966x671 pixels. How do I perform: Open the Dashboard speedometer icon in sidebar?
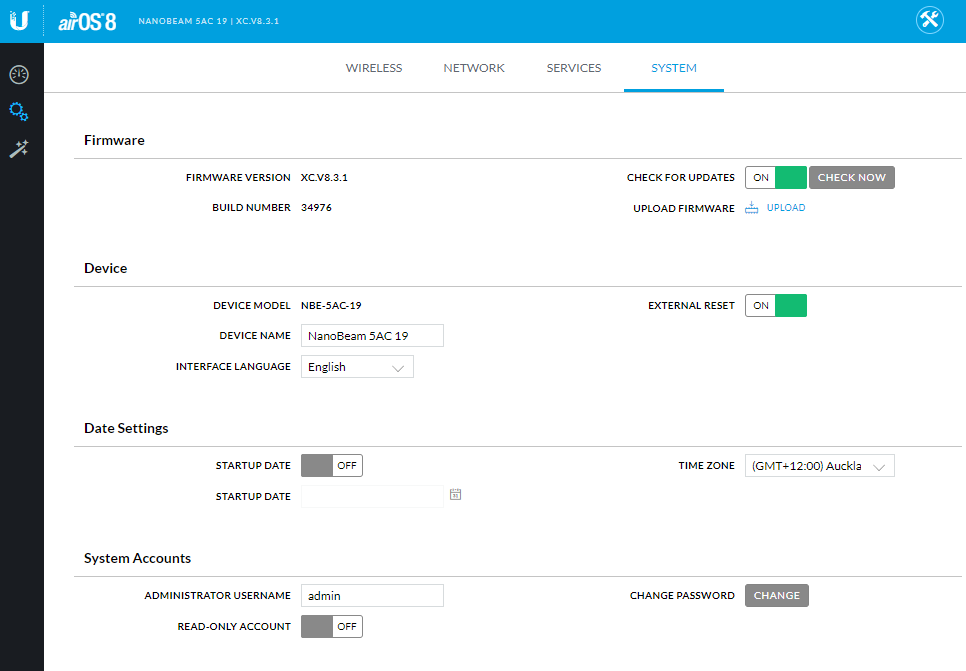point(18,74)
